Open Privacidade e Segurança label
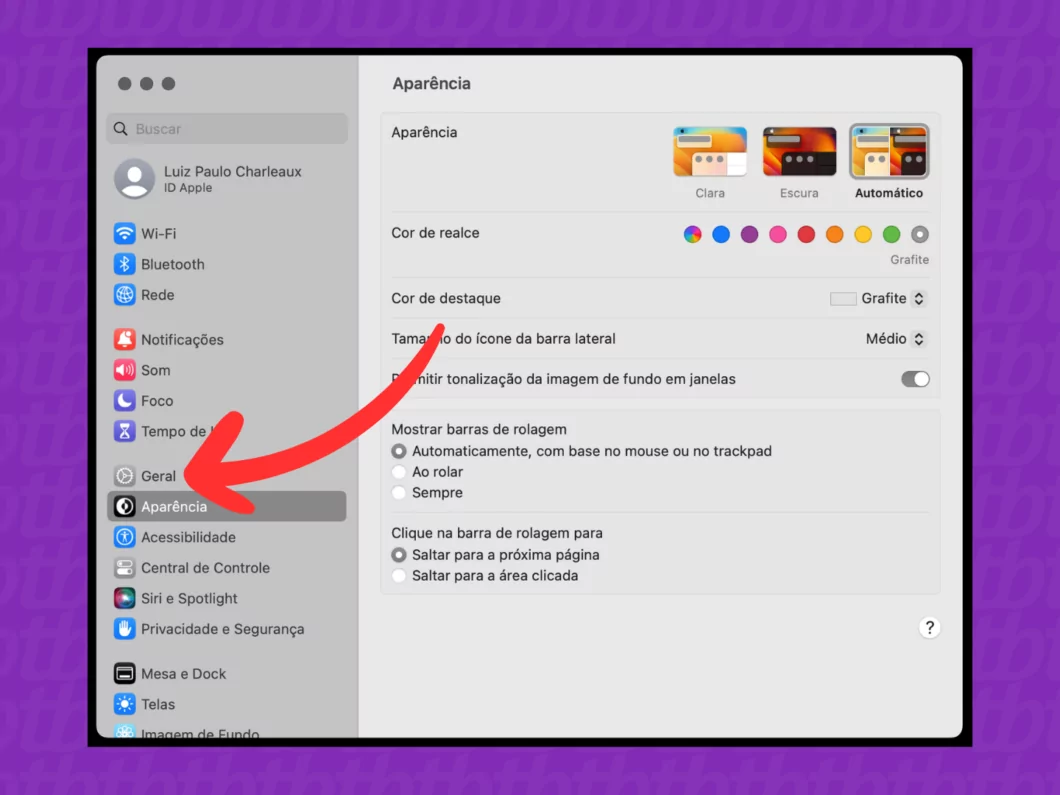This screenshot has height=795, width=1060. [223, 629]
